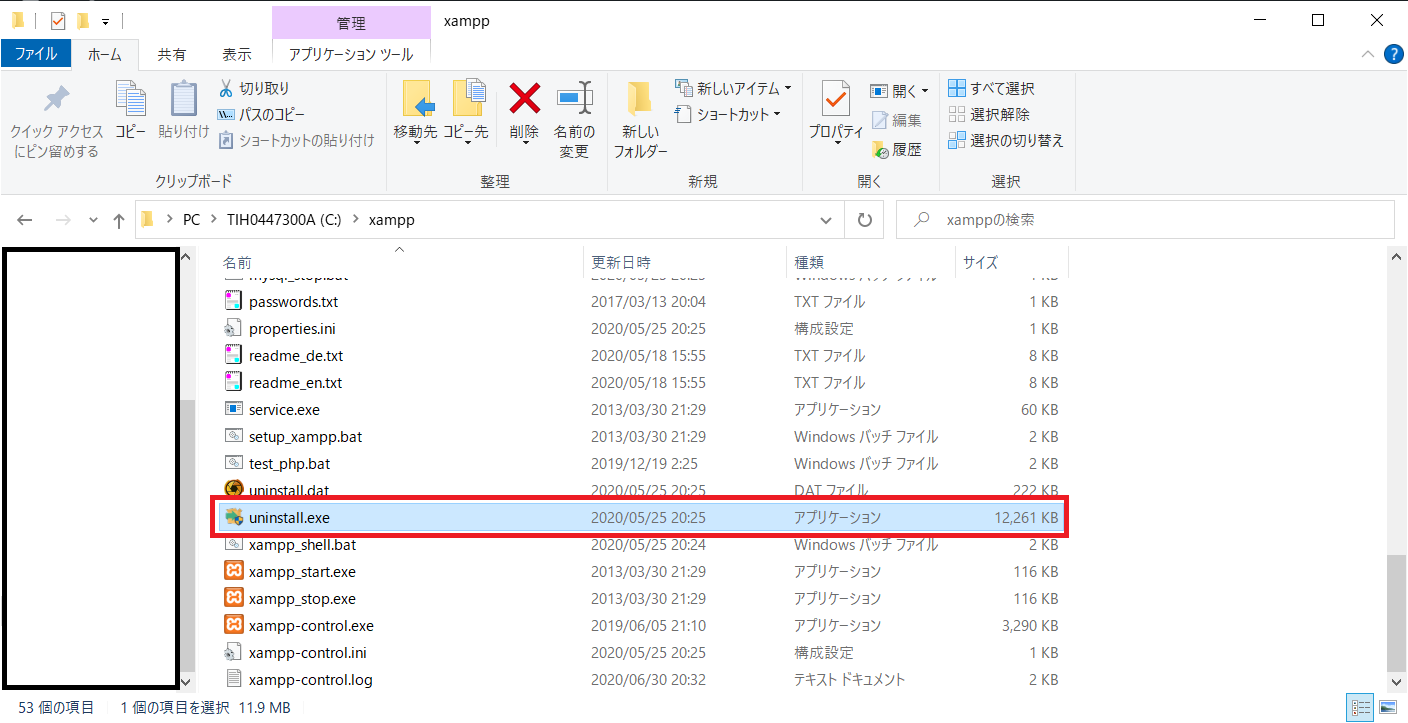This screenshot has height=723, width=1408.
Task: Click the Back navigation arrow
Action: [25, 220]
